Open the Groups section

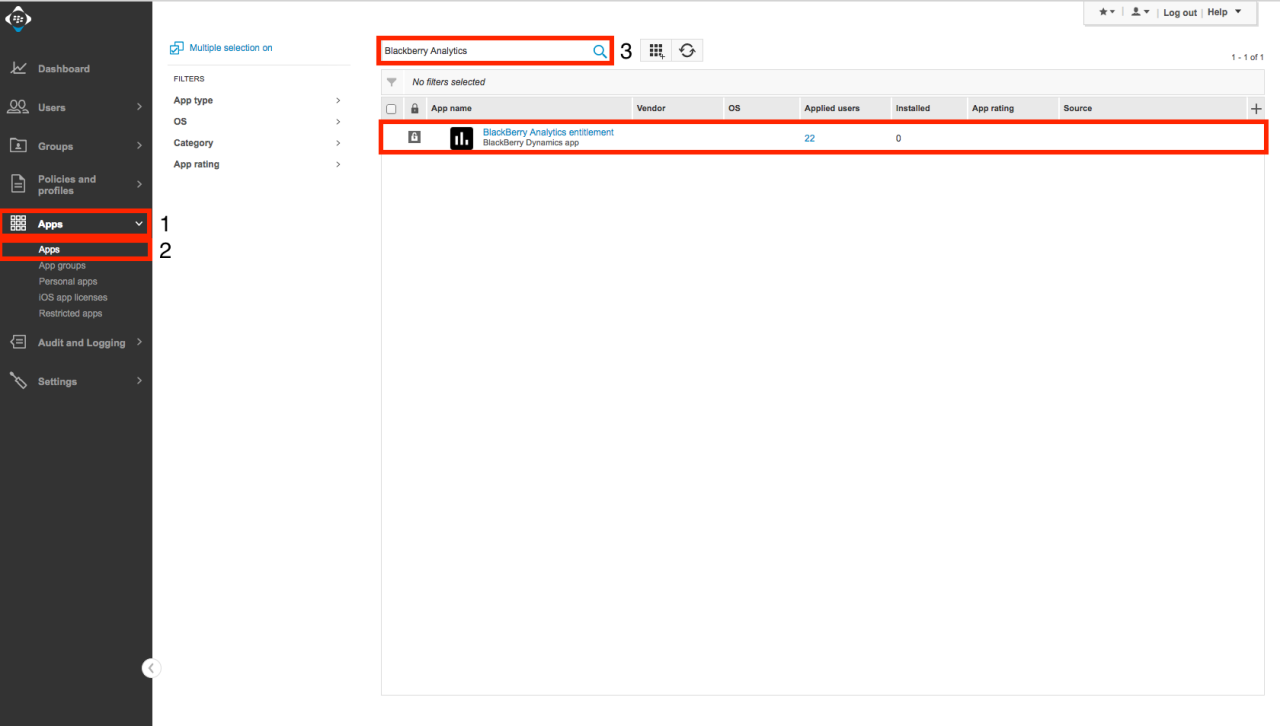click(55, 147)
